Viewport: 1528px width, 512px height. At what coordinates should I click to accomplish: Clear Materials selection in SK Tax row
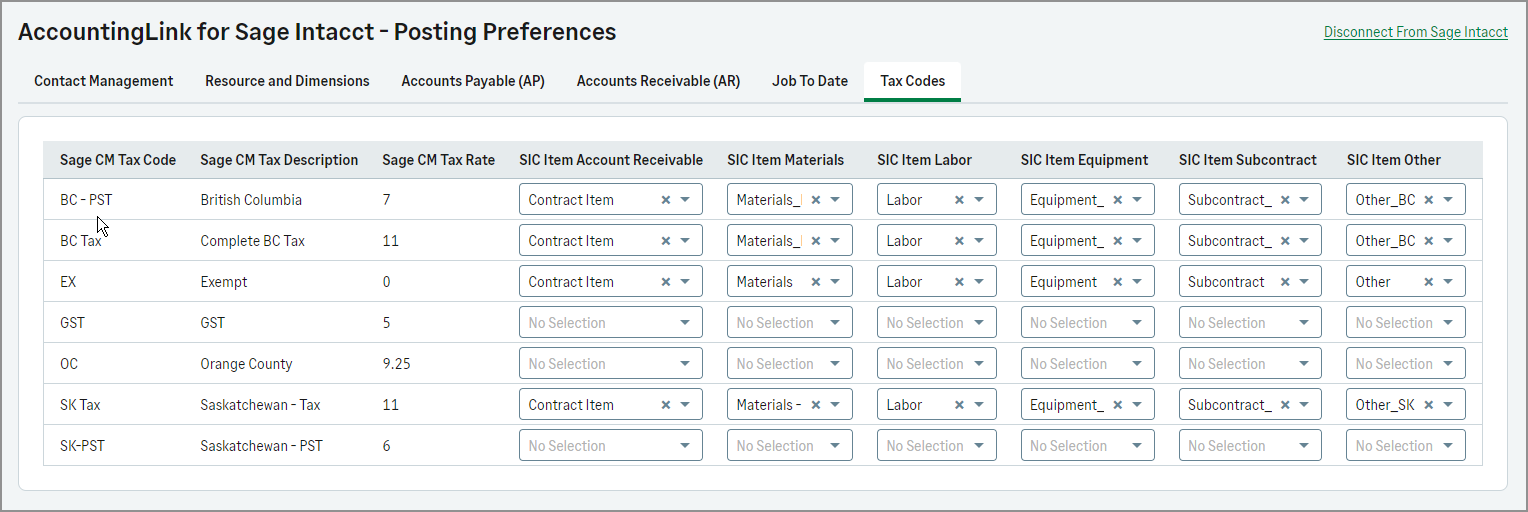pyautogui.click(x=816, y=405)
